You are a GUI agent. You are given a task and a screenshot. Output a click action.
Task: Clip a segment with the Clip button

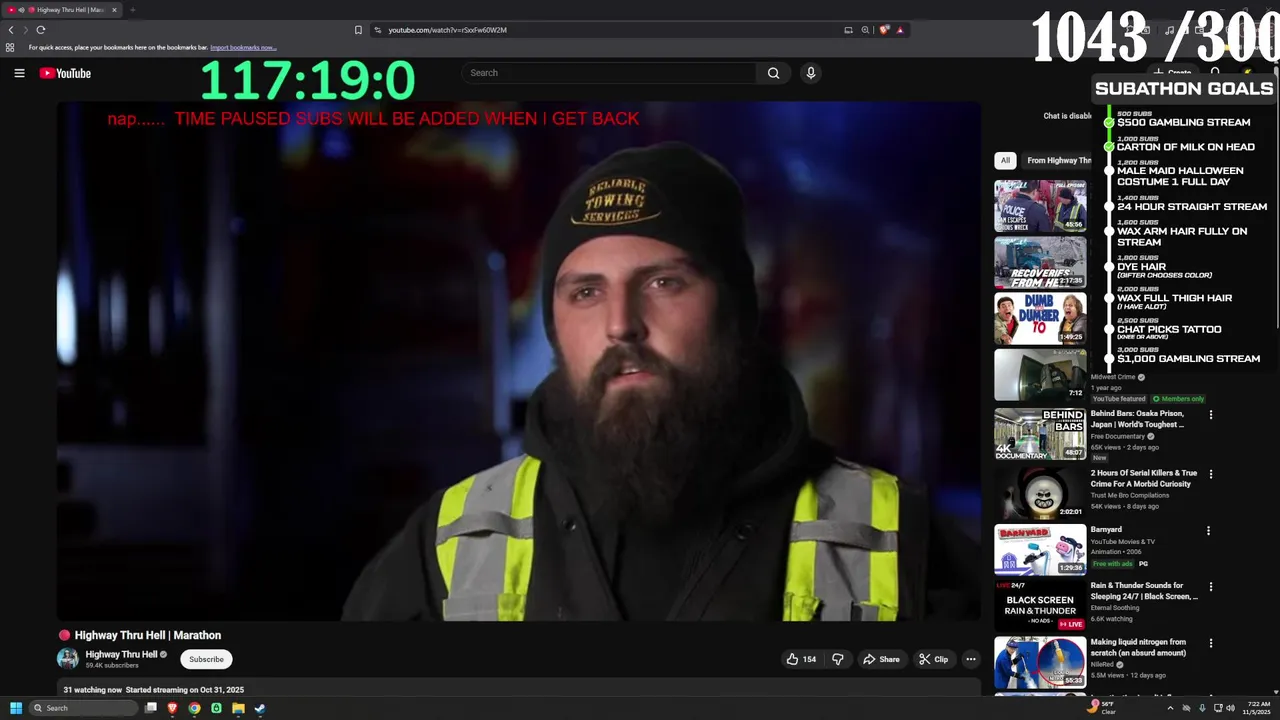click(934, 659)
